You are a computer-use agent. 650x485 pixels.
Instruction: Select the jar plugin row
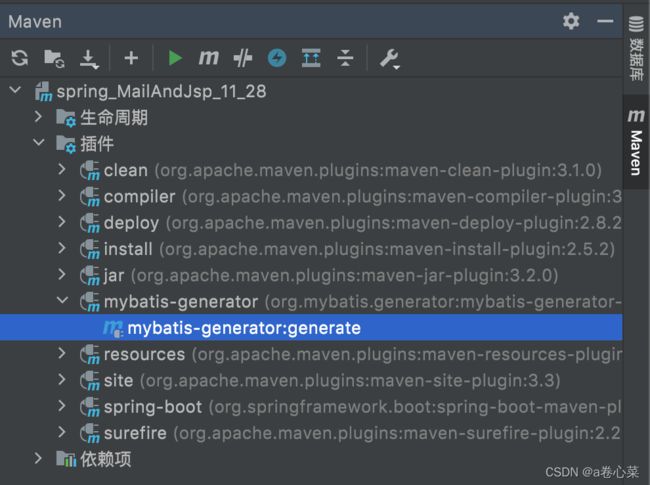311,275
